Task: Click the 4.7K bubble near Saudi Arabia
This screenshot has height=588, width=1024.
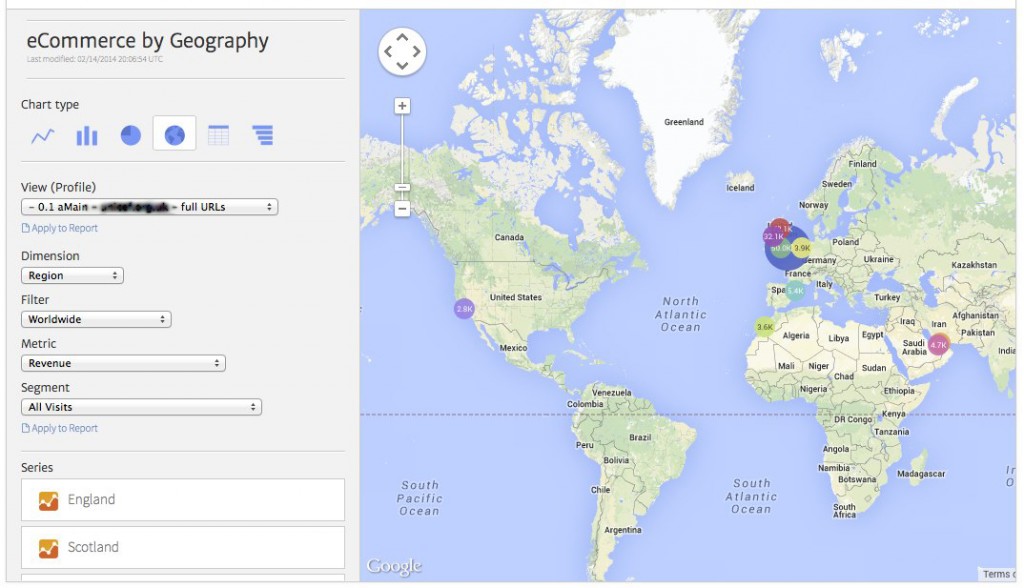Action: tap(938, 345)
